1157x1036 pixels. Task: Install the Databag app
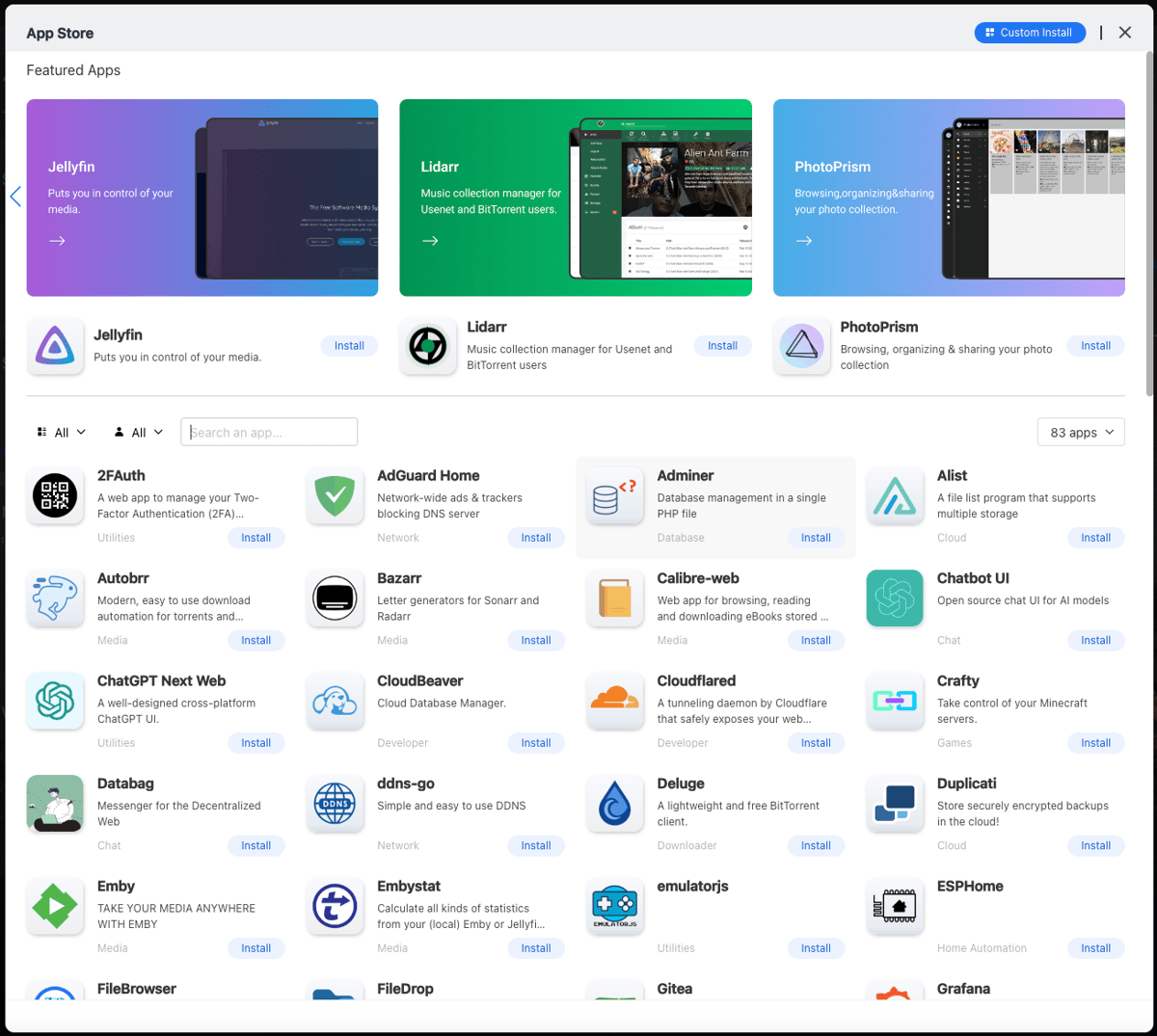pos(256,846)
